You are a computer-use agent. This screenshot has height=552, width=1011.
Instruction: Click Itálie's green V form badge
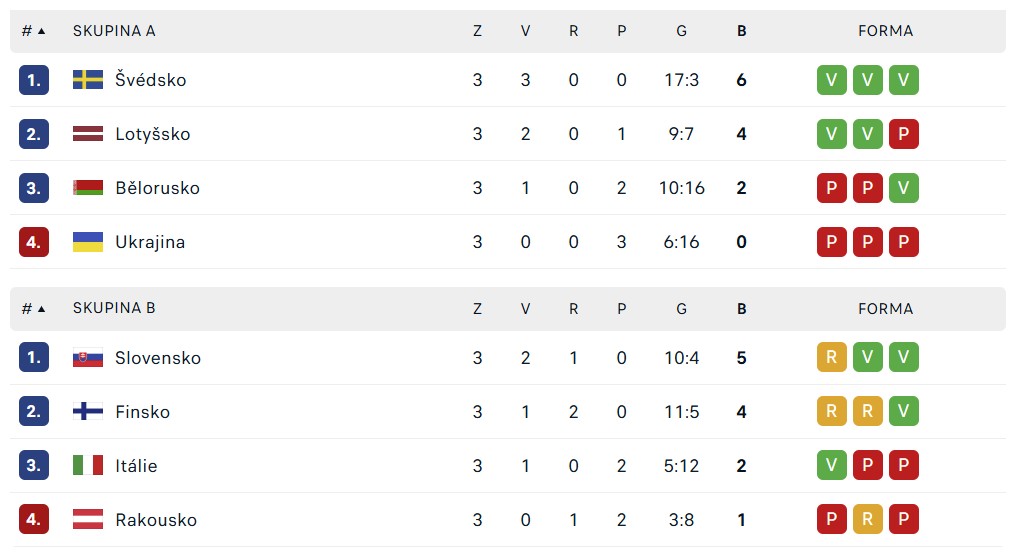[832, 465]
